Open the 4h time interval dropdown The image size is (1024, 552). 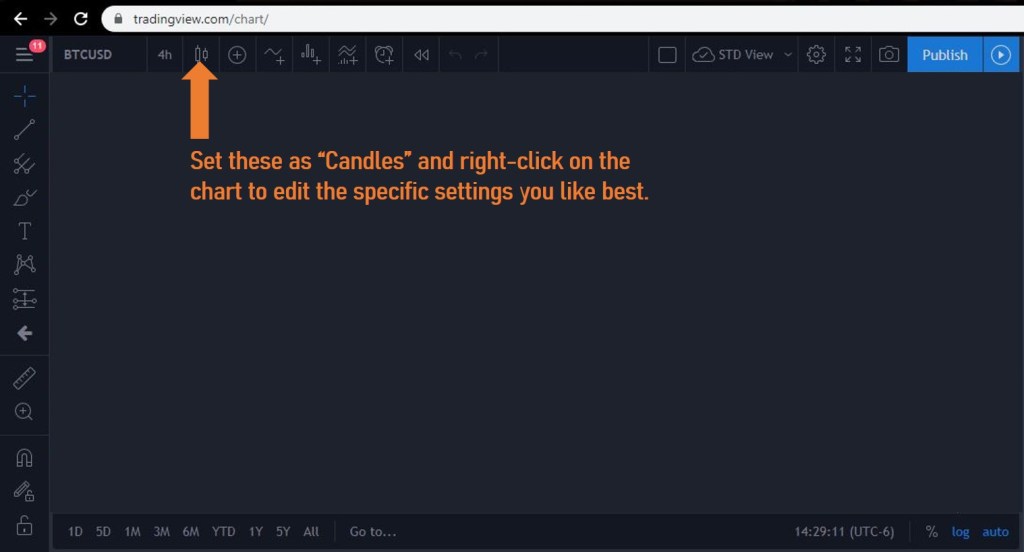point(164,55)
